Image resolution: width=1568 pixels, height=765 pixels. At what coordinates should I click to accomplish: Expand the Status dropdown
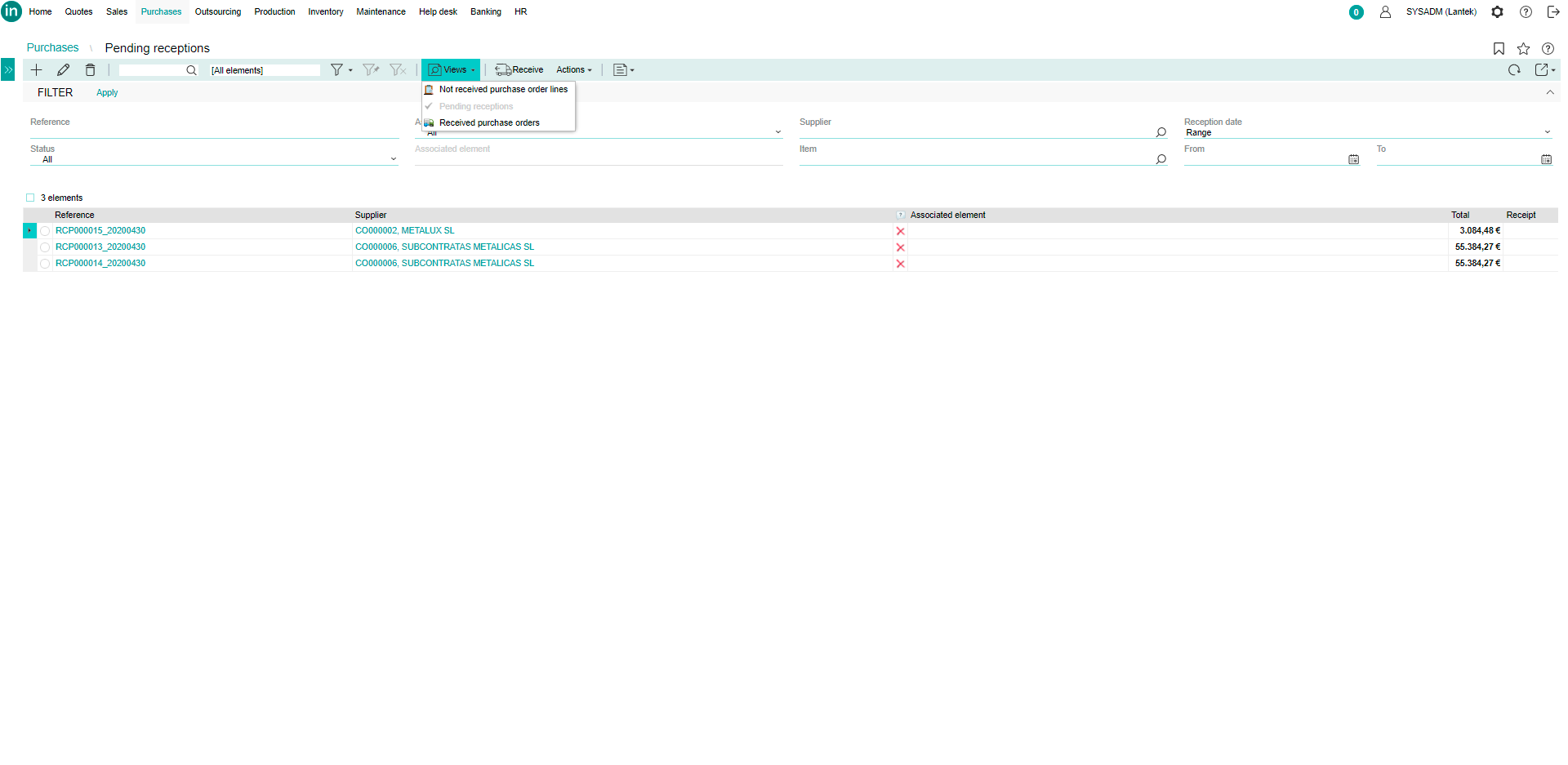pyautogui.click(x=393, y=159)
